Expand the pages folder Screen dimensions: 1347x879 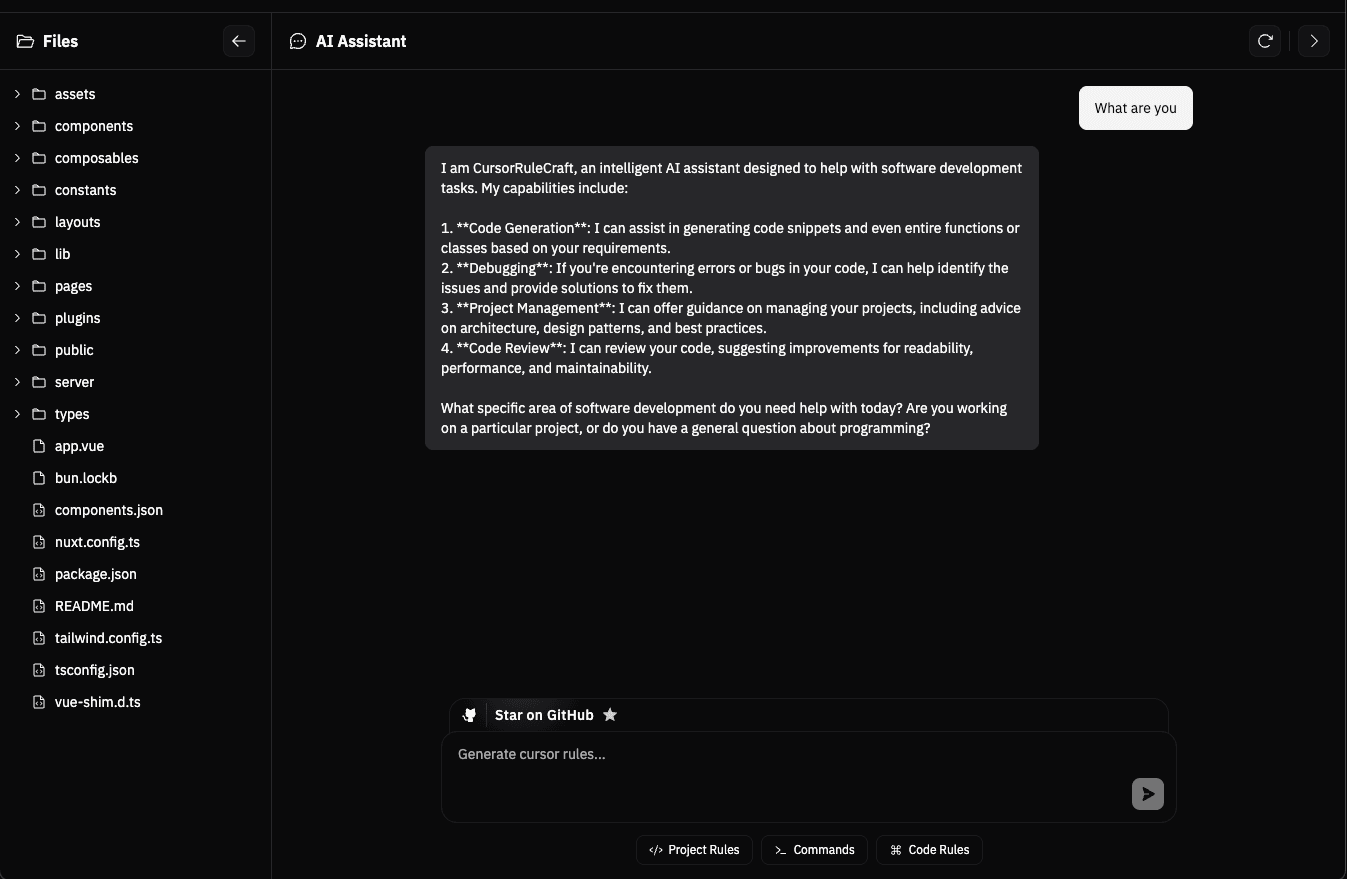click(16, 286)
